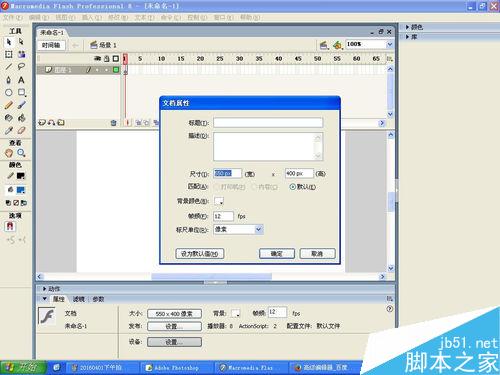Select the Pencil tool
The height and width of the screenshot is (375, 500).
pyautogui.click(x=9, y=105)
